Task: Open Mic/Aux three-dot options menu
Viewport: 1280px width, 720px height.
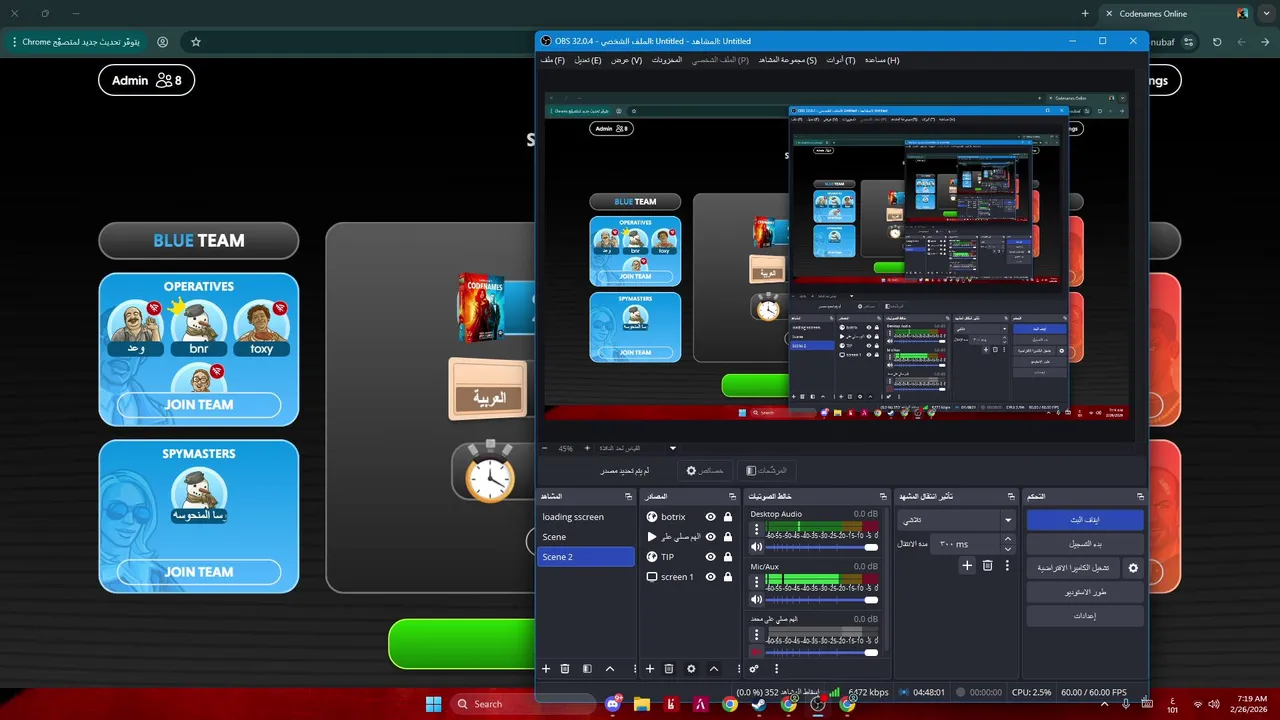Action: tap(757, 583)
